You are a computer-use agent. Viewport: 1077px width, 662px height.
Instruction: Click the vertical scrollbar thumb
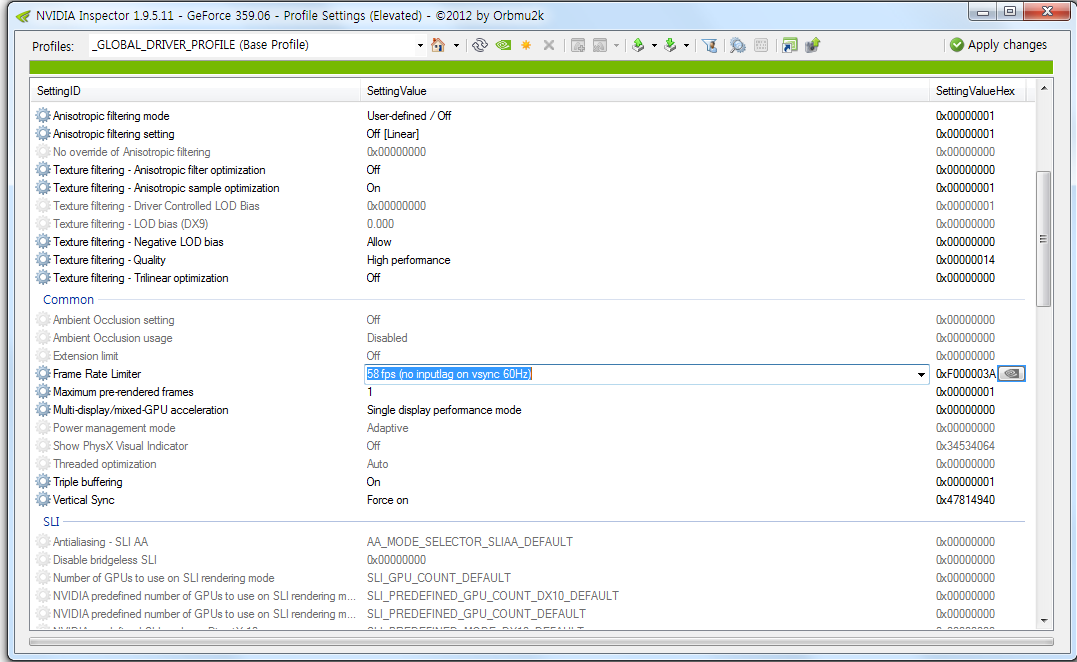(1044, 238)
